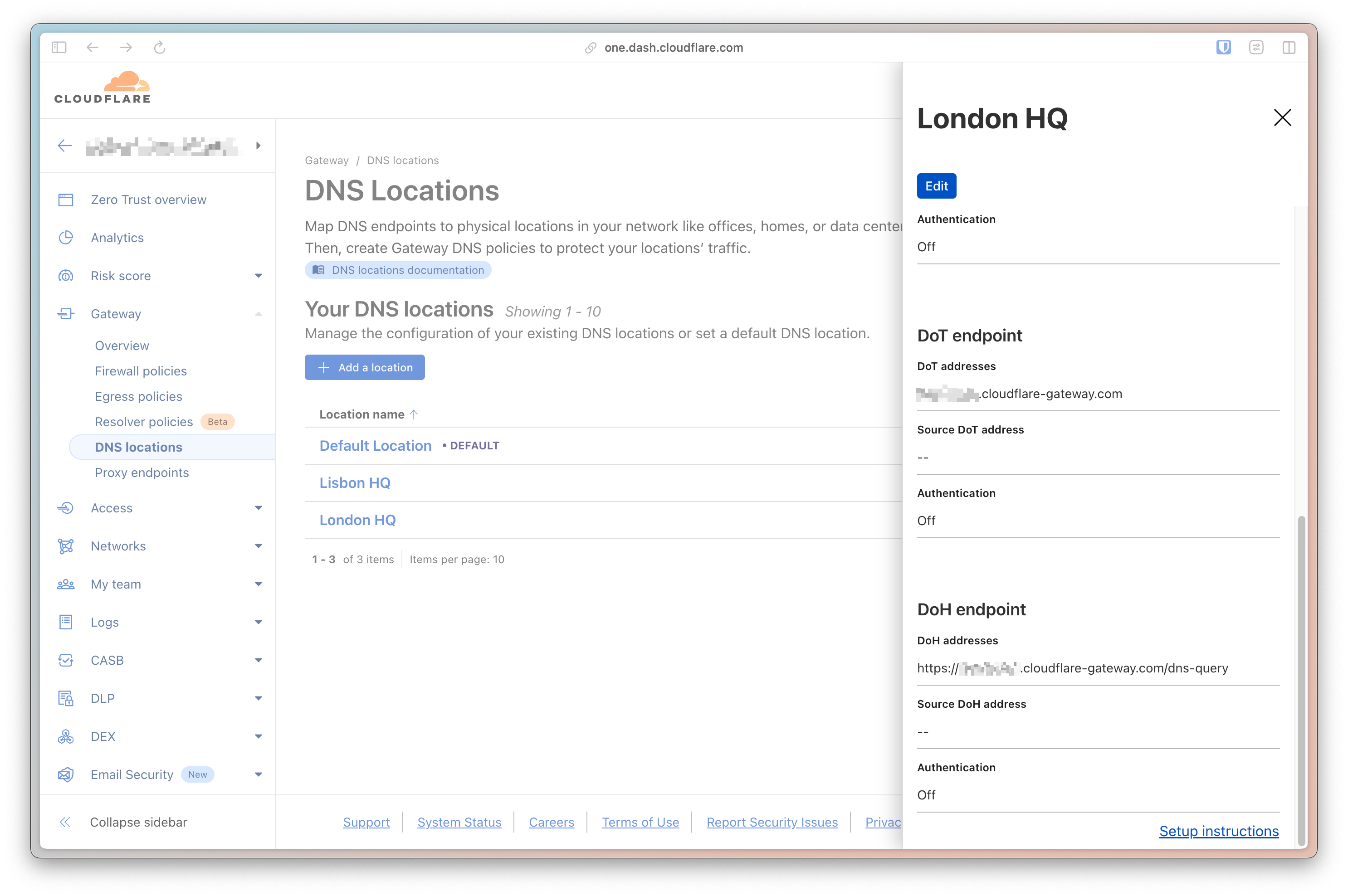
Task: Click the DLP icon in sidebar
Action: tap(66, 698)
